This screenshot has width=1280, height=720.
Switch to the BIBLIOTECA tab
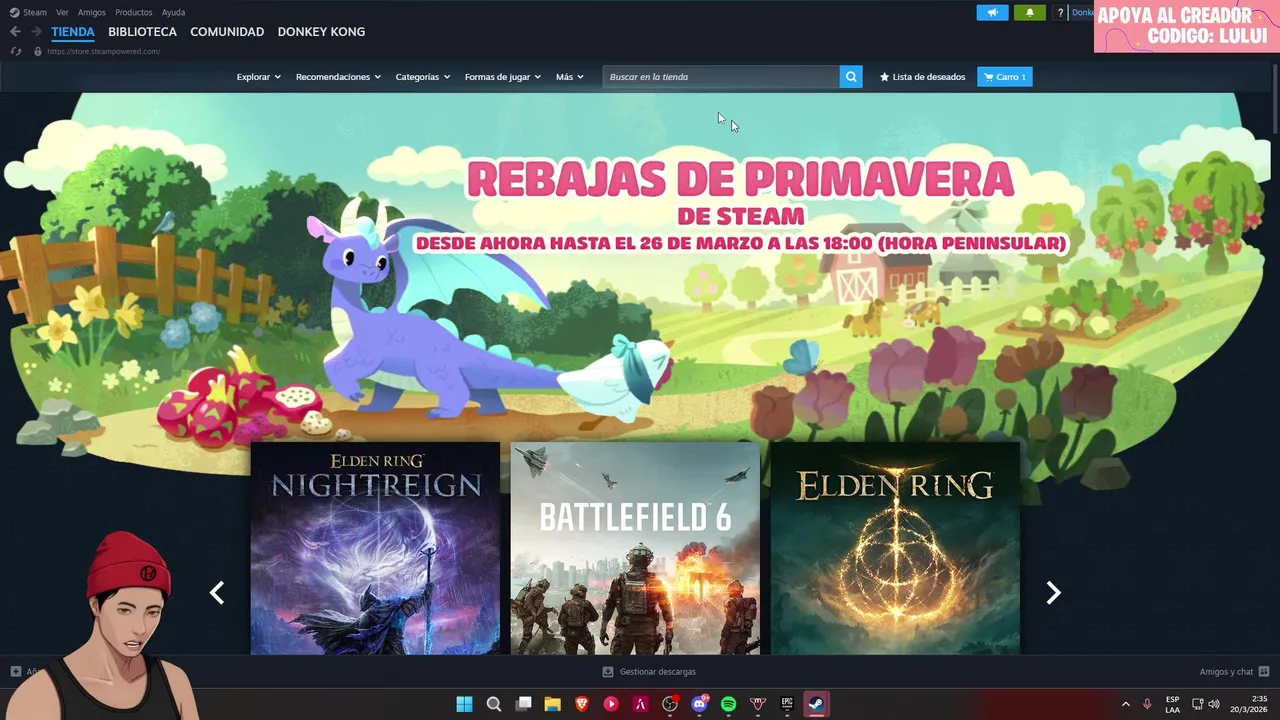(142, 32)
